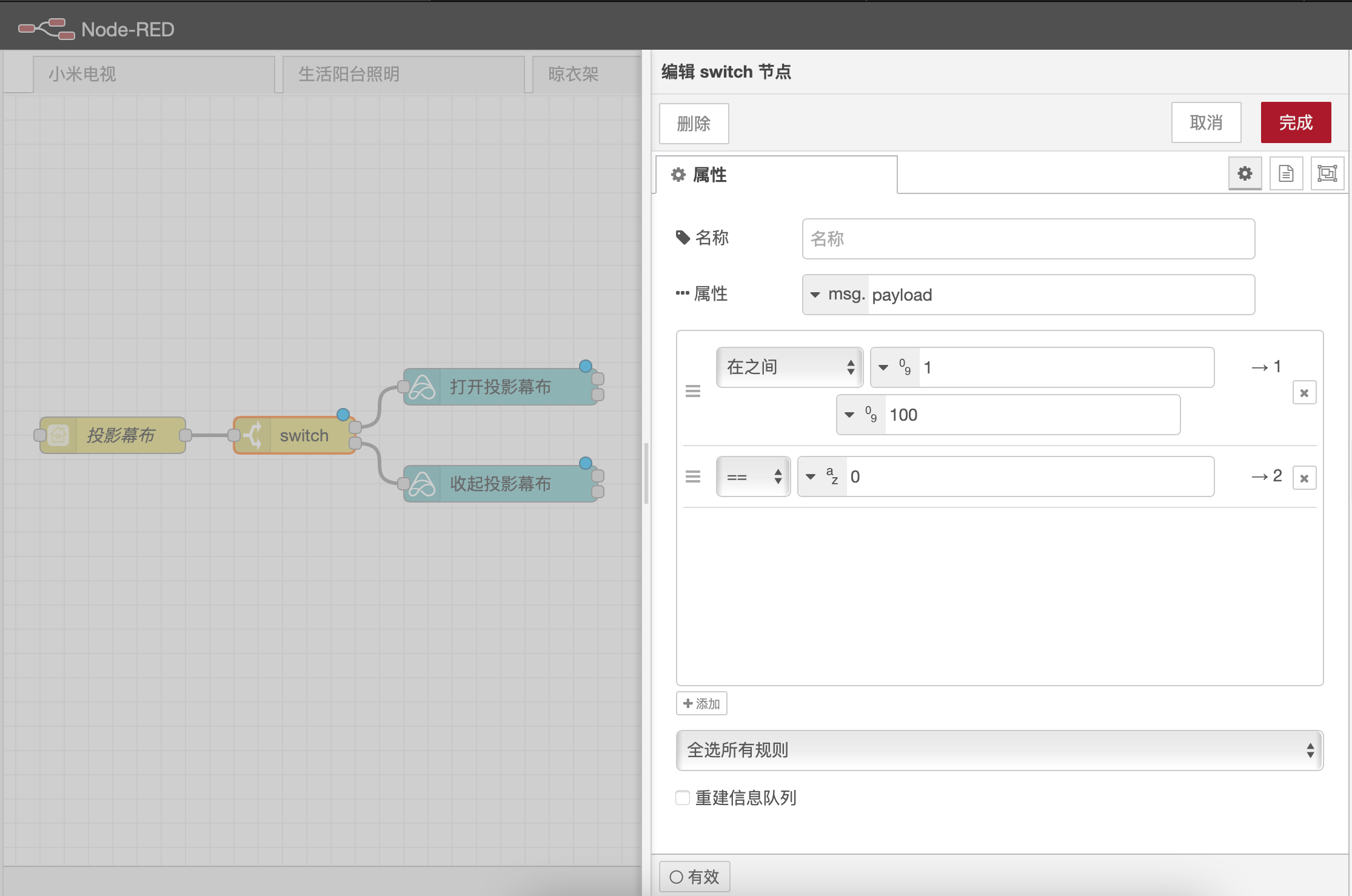Click the ellipsis icon beside 属性 label

pos(683,293)
